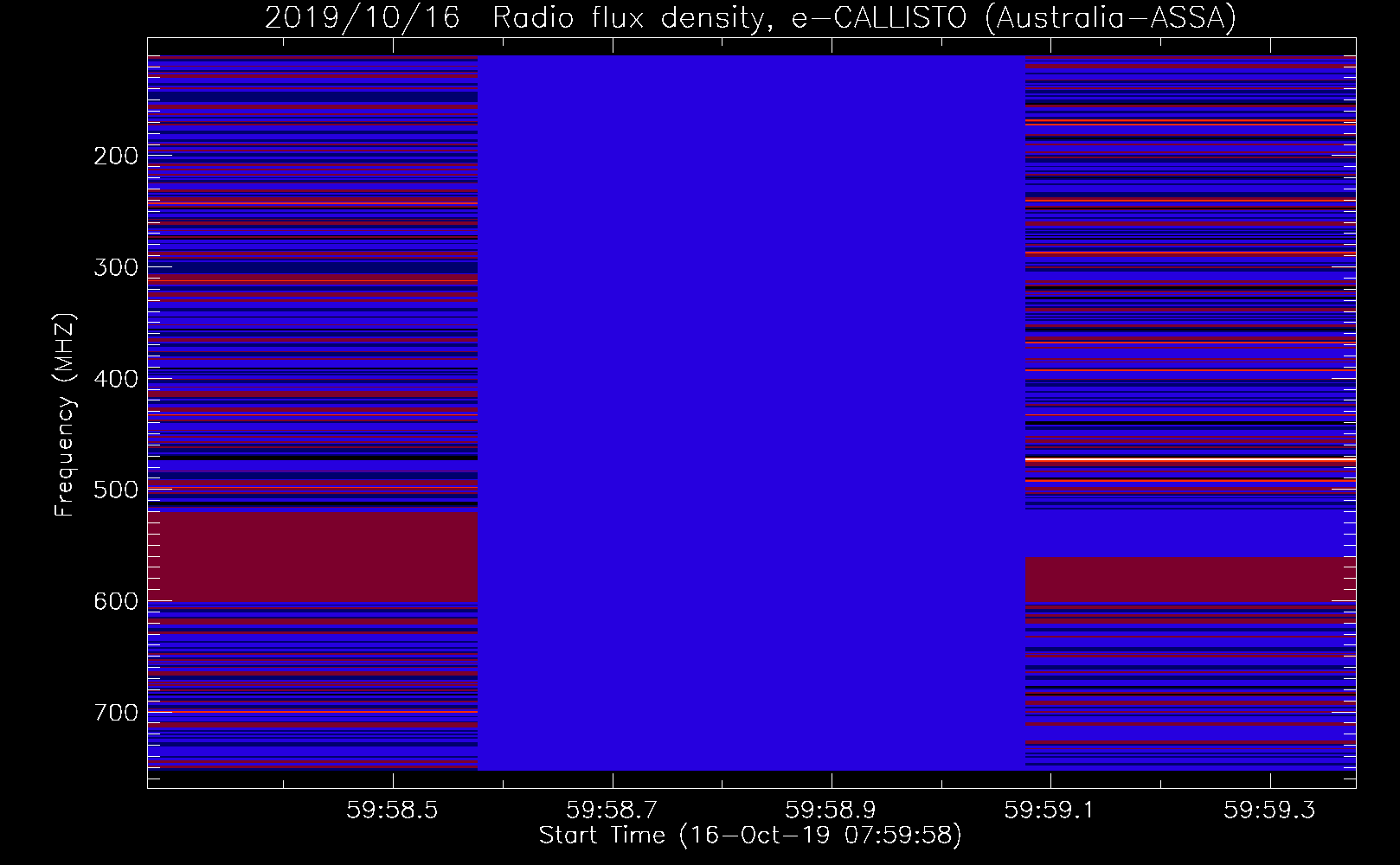
Task: Click the 200 frequency tick label
Action: [116, 156]
